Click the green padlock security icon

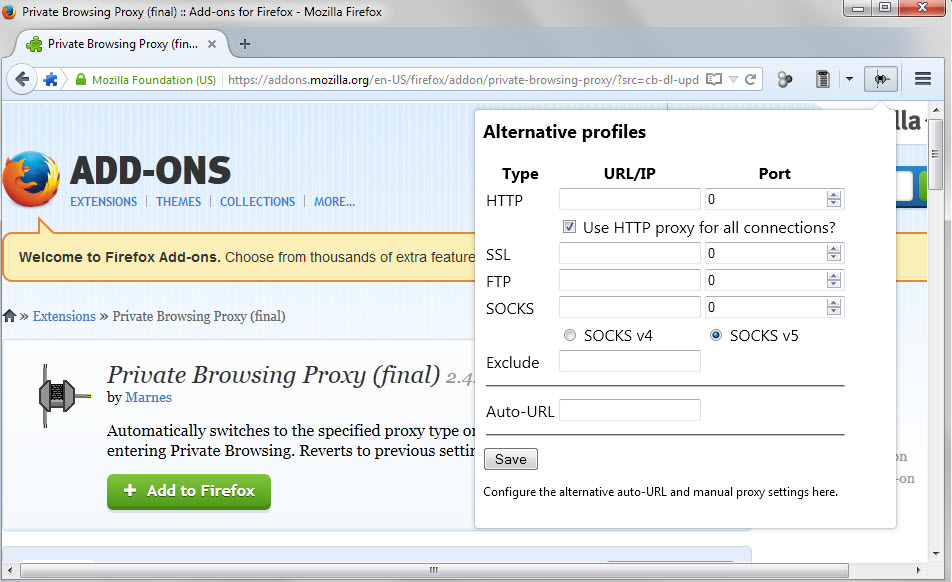[81, 80]
